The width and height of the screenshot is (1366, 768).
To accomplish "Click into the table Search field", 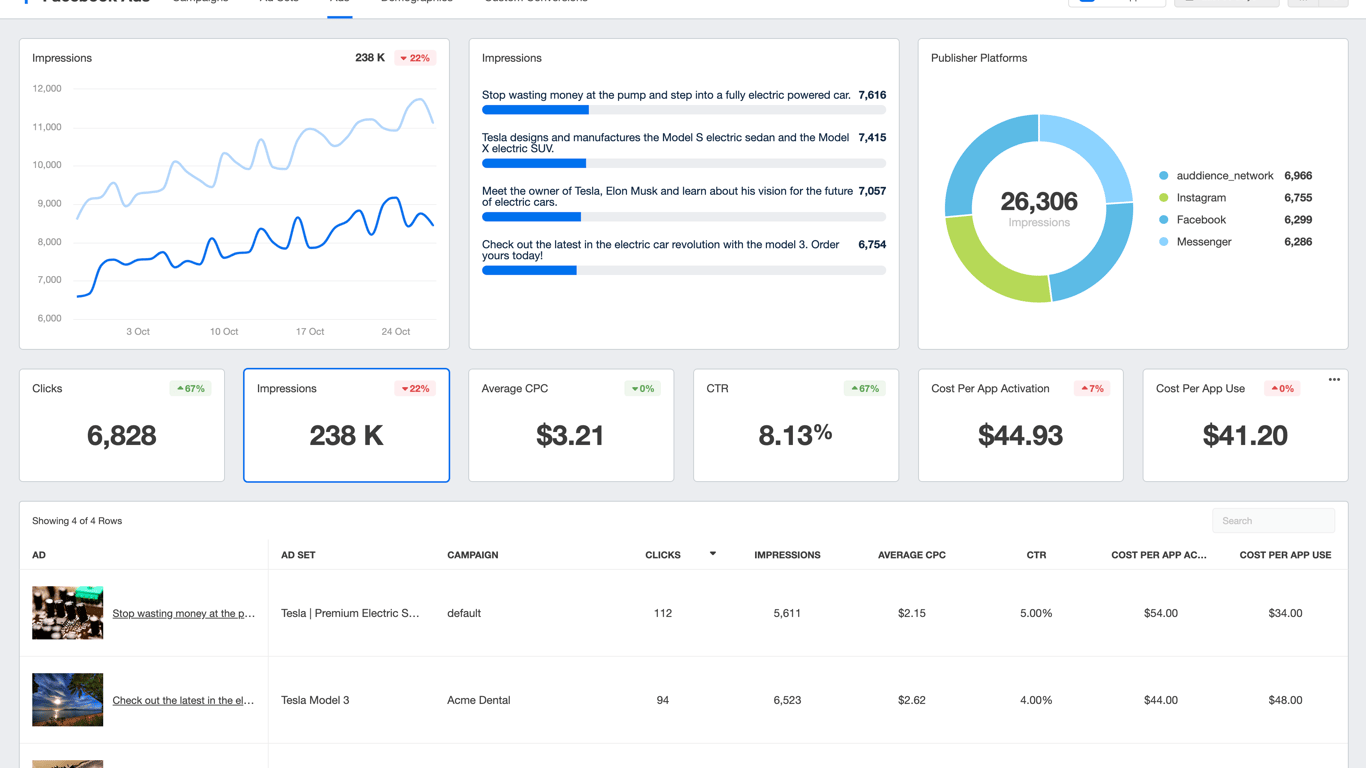I will click(x=1273, y=521).
